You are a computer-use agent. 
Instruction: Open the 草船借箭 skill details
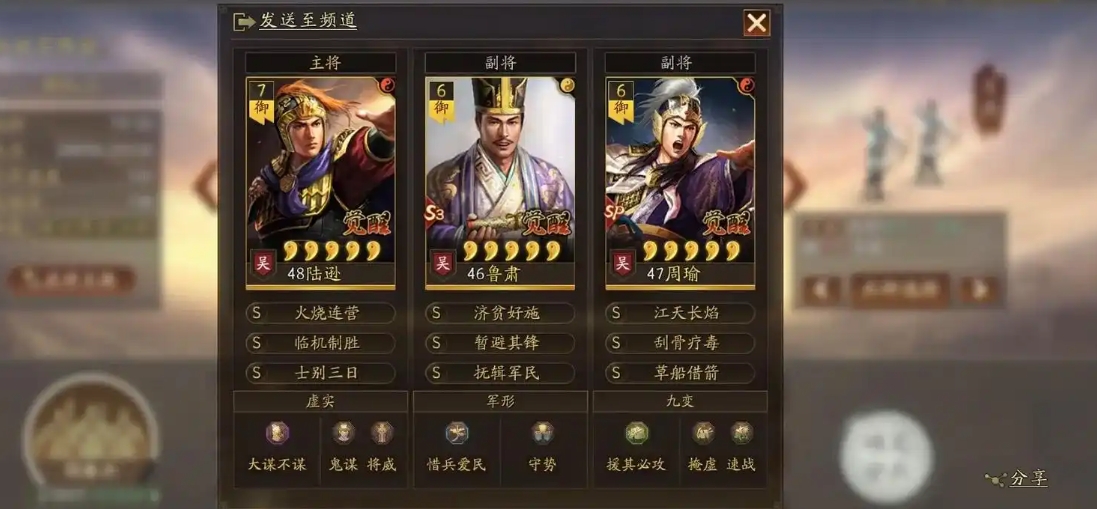680,373
